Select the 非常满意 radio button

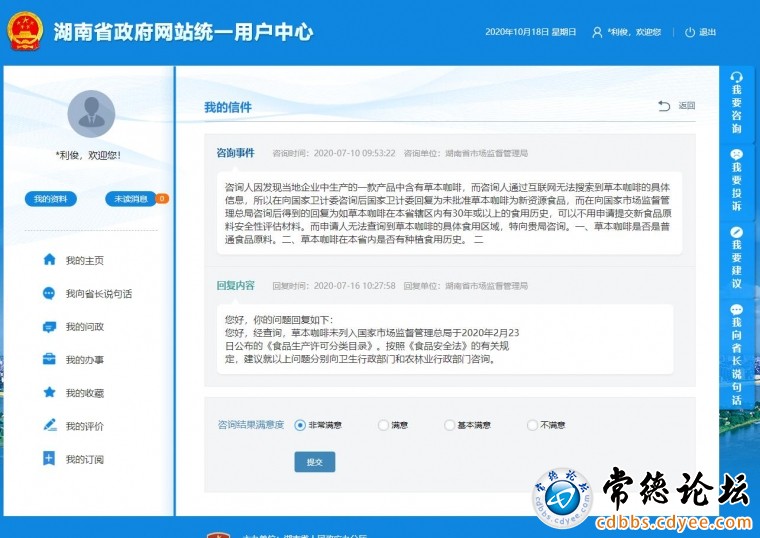[x=300, y=425]
